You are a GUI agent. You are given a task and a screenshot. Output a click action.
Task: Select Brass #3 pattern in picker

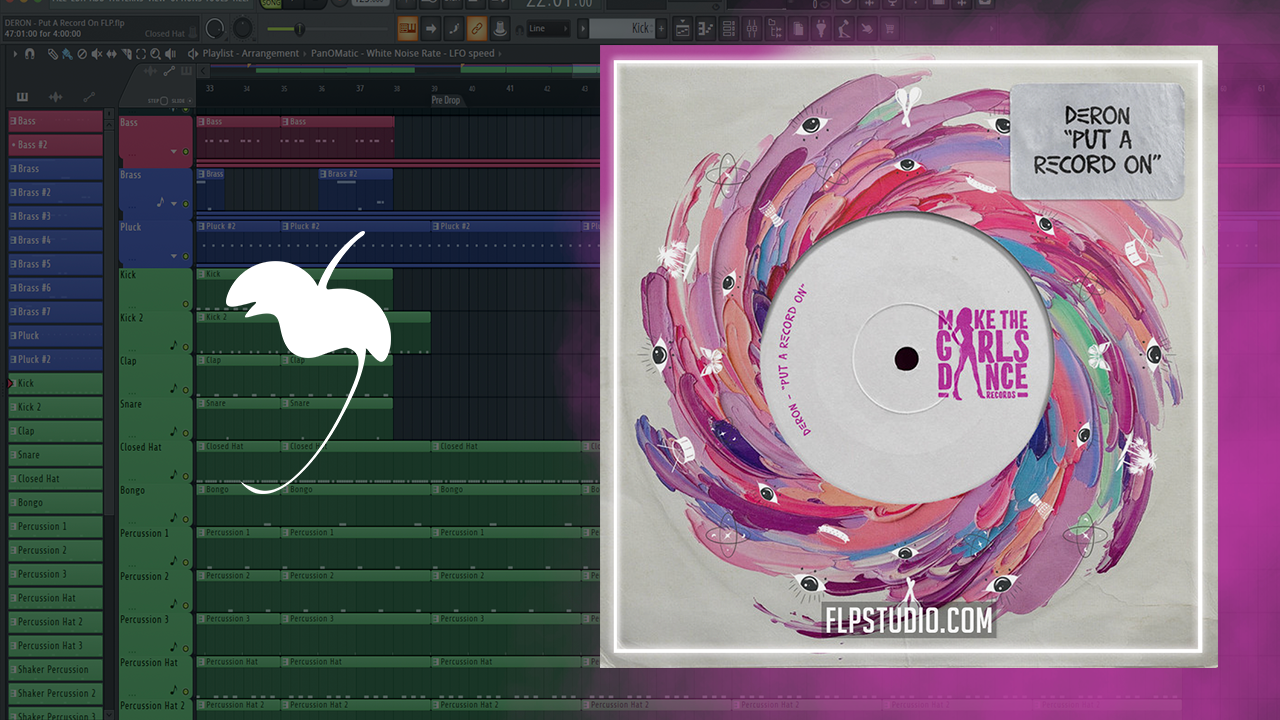point(56,216)
